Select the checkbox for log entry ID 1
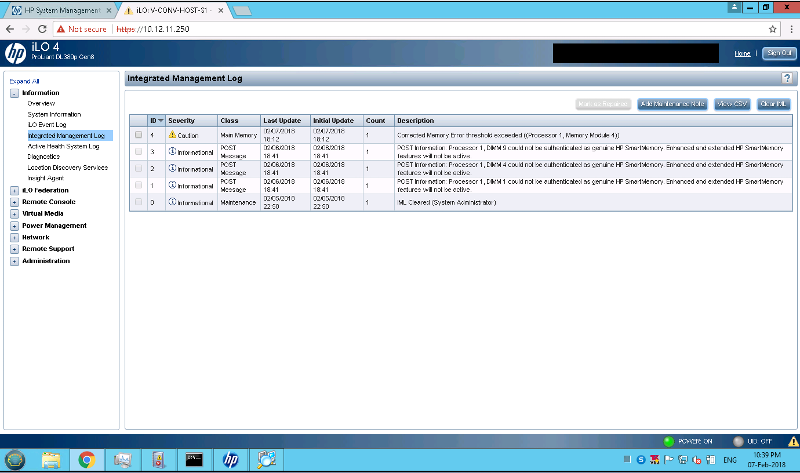This screenshot has height=473, width=800. coord(138,185)
